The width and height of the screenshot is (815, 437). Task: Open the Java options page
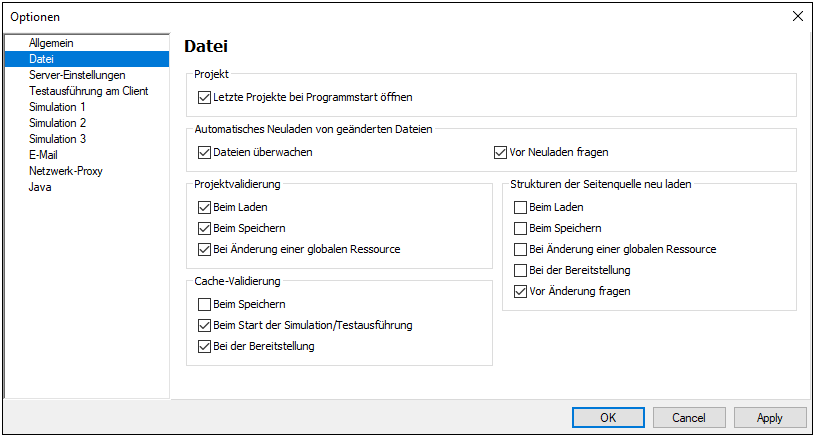tap(40, 187)
